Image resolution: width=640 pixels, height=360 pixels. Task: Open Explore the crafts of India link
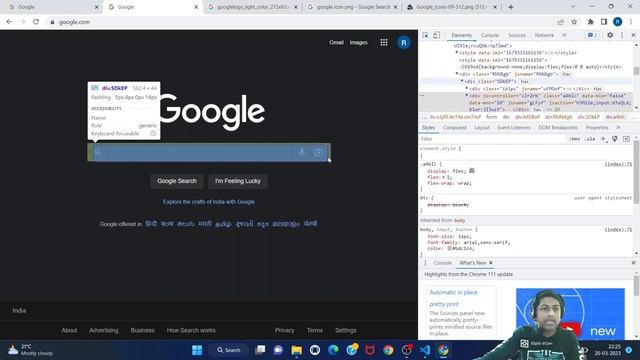[x=209, y=202]
